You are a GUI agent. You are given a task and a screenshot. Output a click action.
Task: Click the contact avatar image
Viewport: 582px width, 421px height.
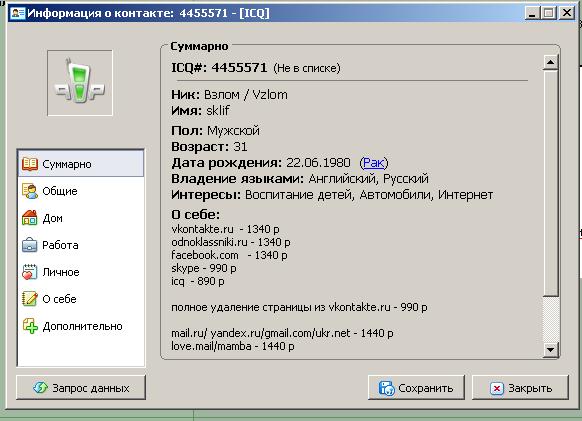80,83
